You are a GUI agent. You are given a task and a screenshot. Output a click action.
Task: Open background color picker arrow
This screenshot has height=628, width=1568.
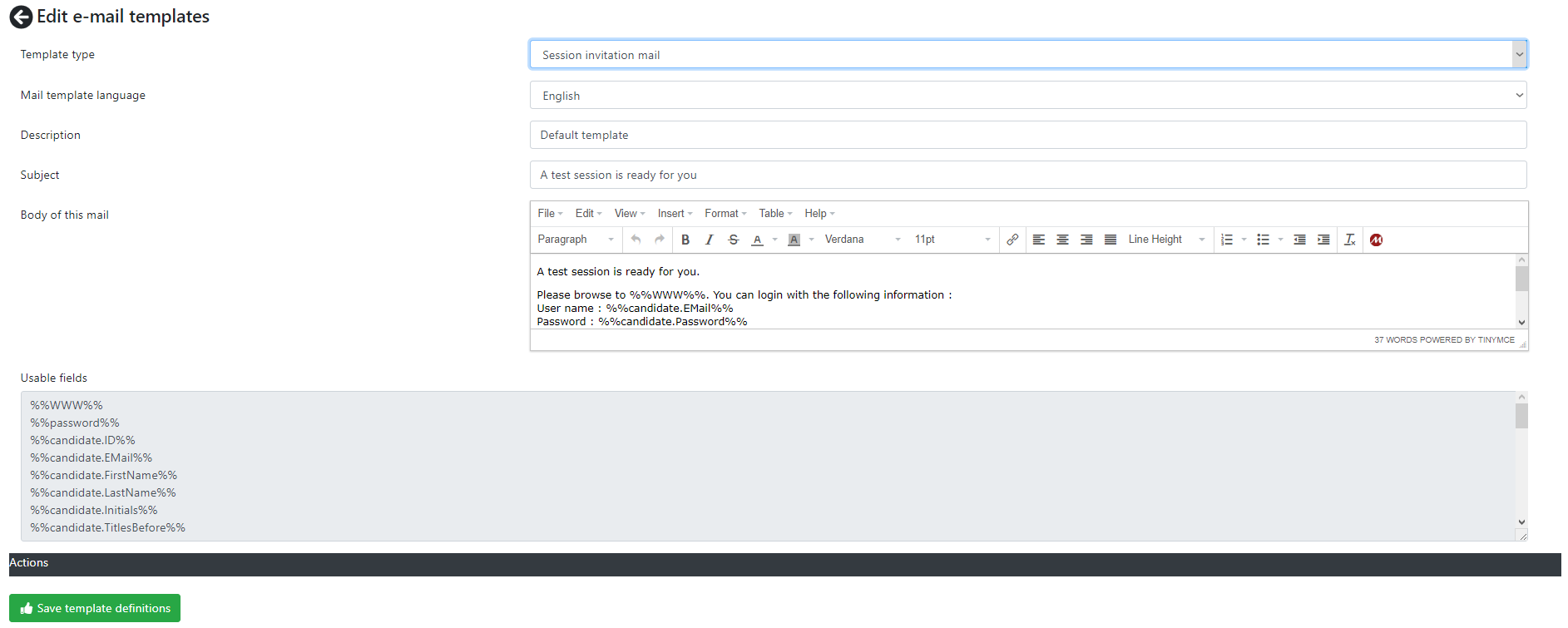[x=811, y=240]
